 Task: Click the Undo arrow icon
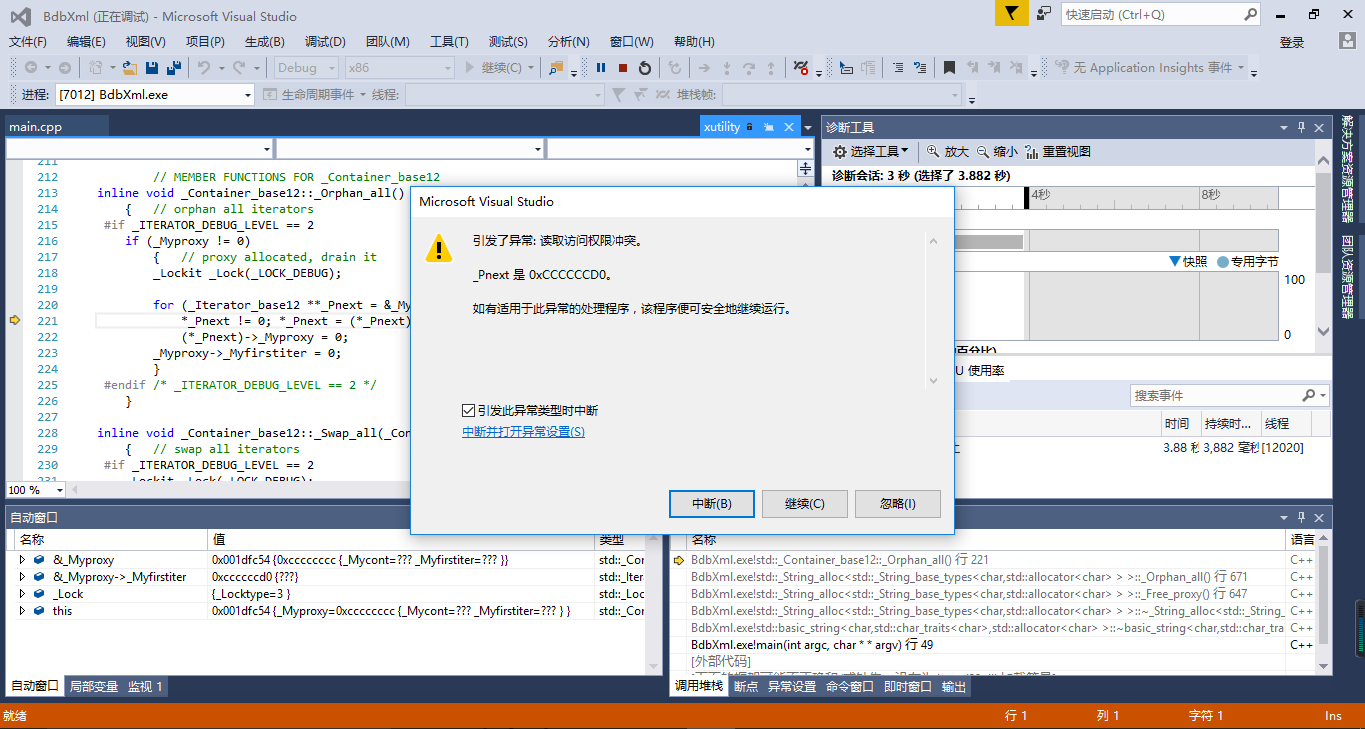(x=203, y=68)
